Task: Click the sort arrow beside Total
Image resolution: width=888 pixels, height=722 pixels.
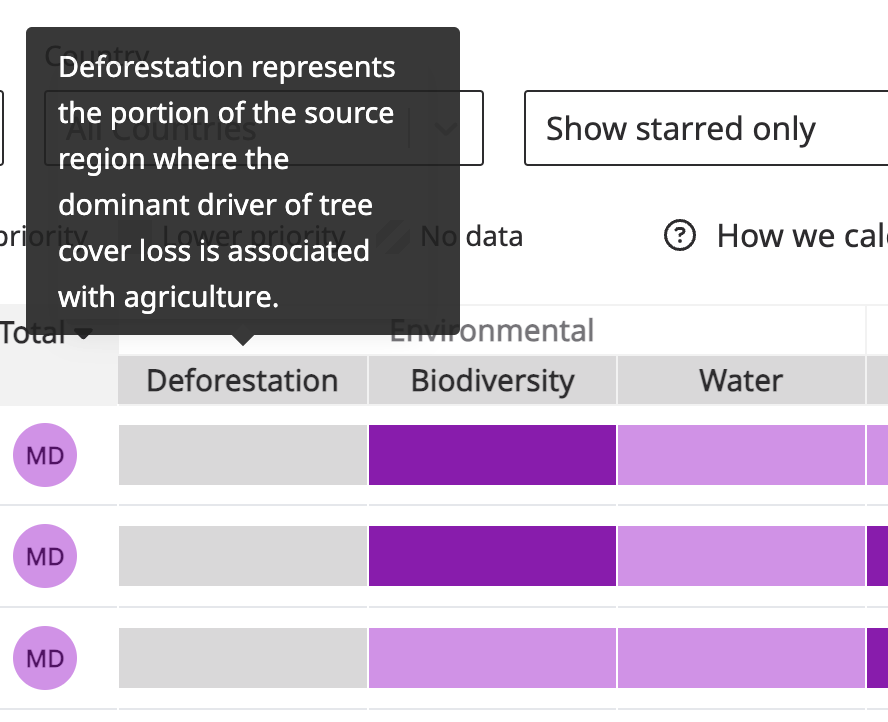Action: pyautogui.click(x=82, y=333)
